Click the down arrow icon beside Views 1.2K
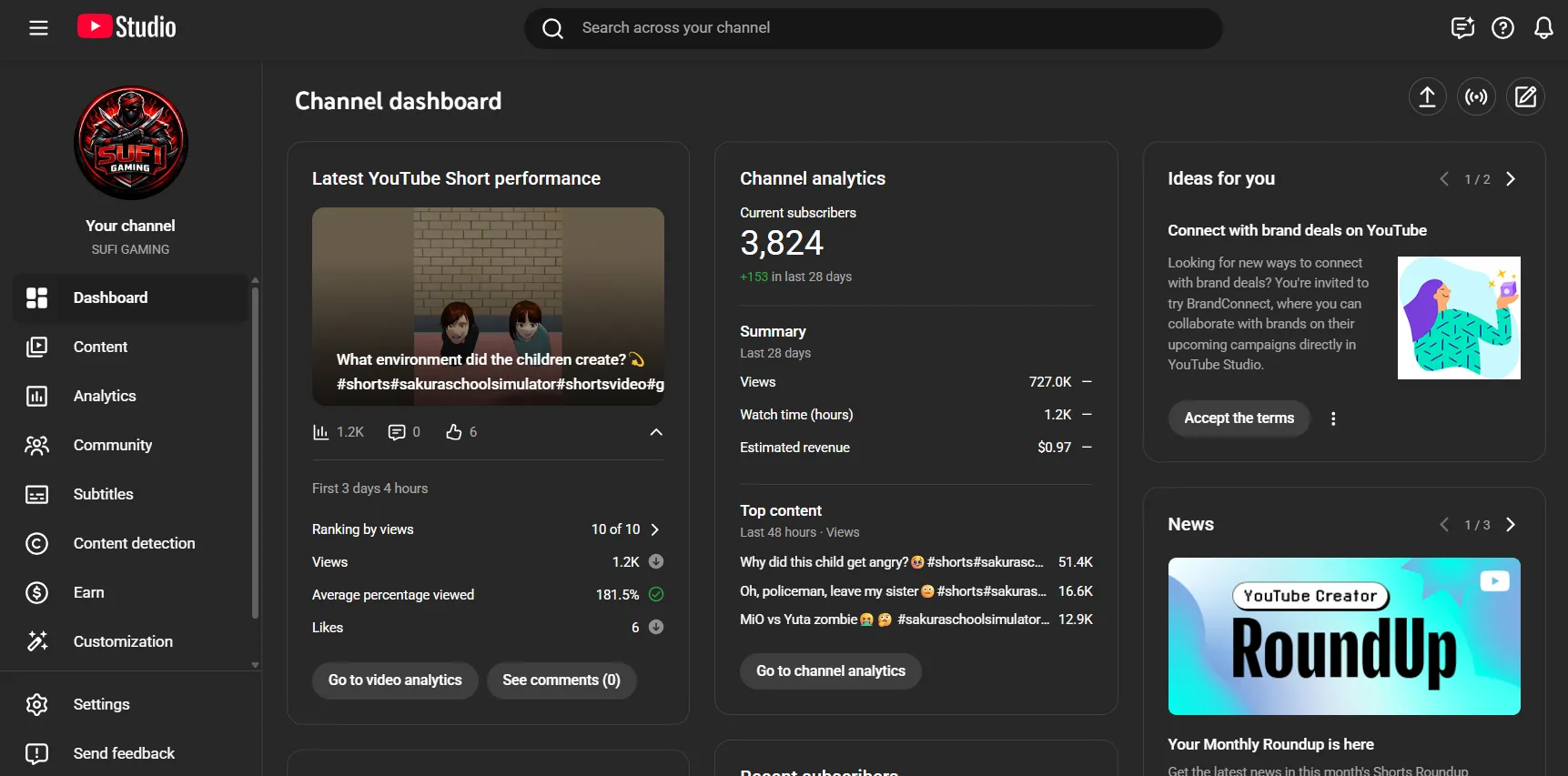This screenshot has height=776, width=1568. (x=656, y=562)
